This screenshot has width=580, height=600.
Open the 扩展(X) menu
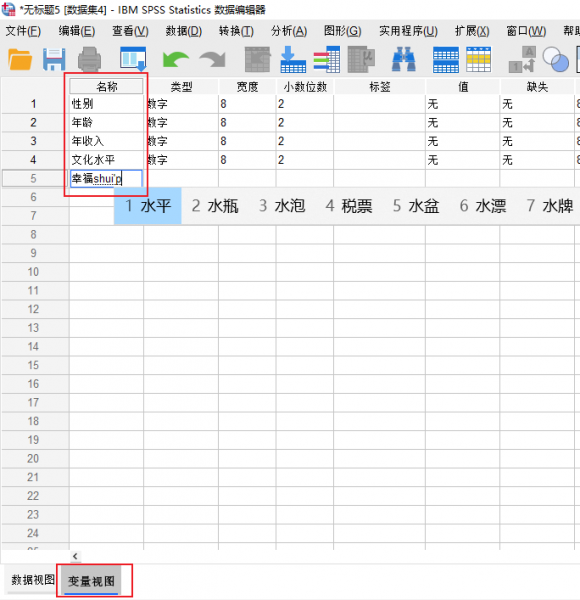472,31
